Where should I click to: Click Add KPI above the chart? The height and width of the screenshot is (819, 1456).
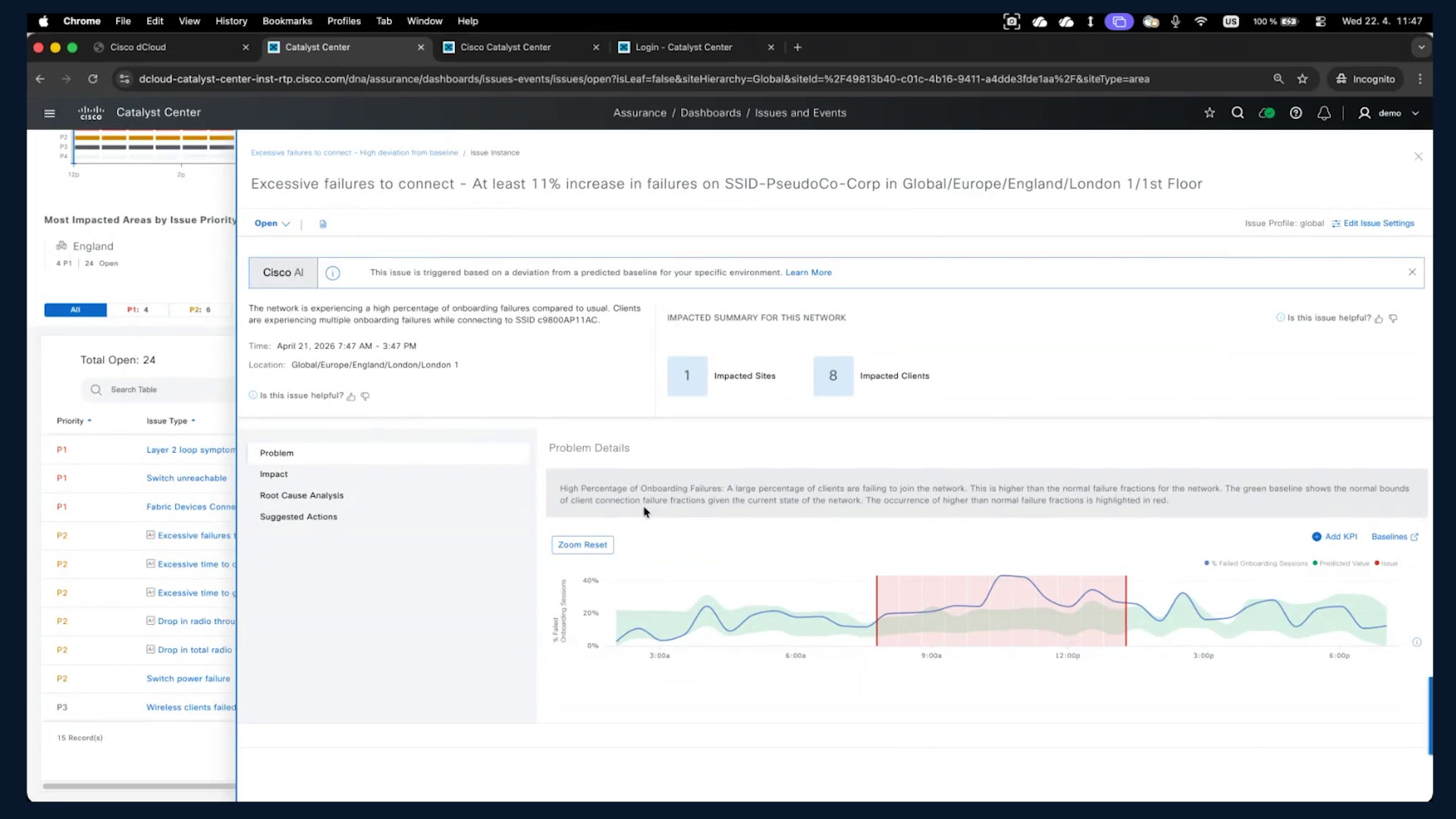[x=1335, y=537]
